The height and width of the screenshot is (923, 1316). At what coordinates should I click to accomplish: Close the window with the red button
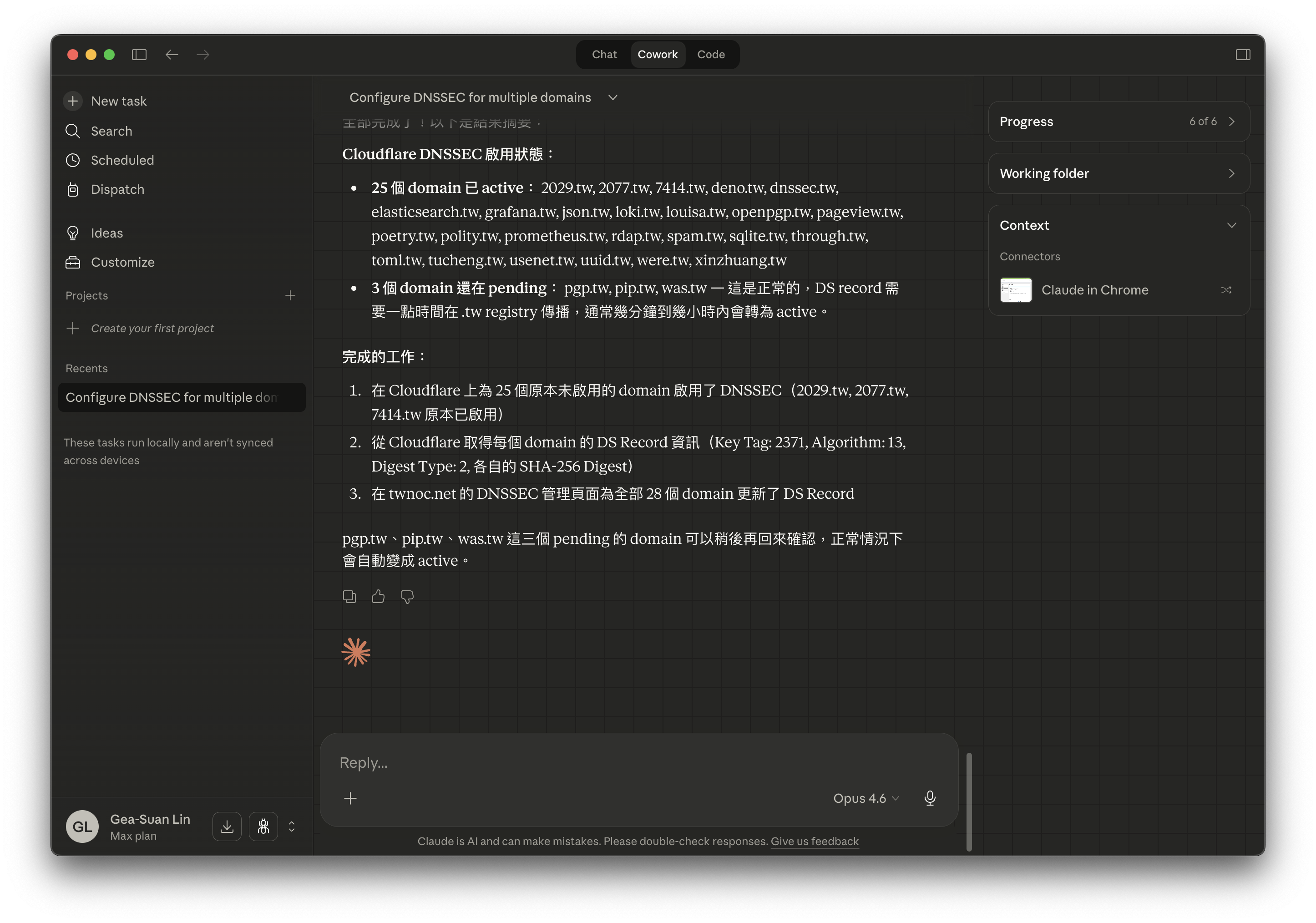73,55
